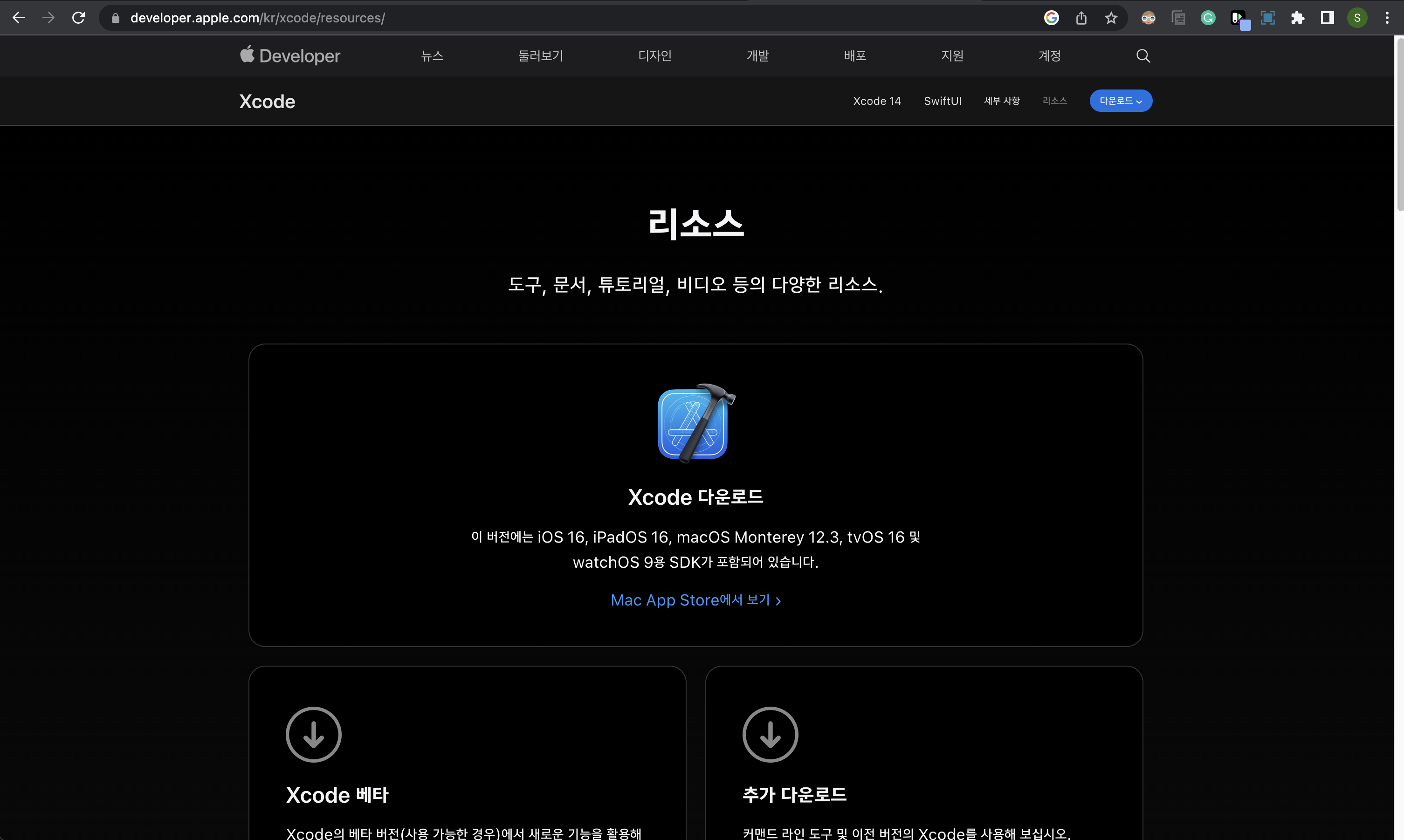This screenshot has width=1404, height=840.
Task: Click the share page icon
Action: tap(1081, 18)
